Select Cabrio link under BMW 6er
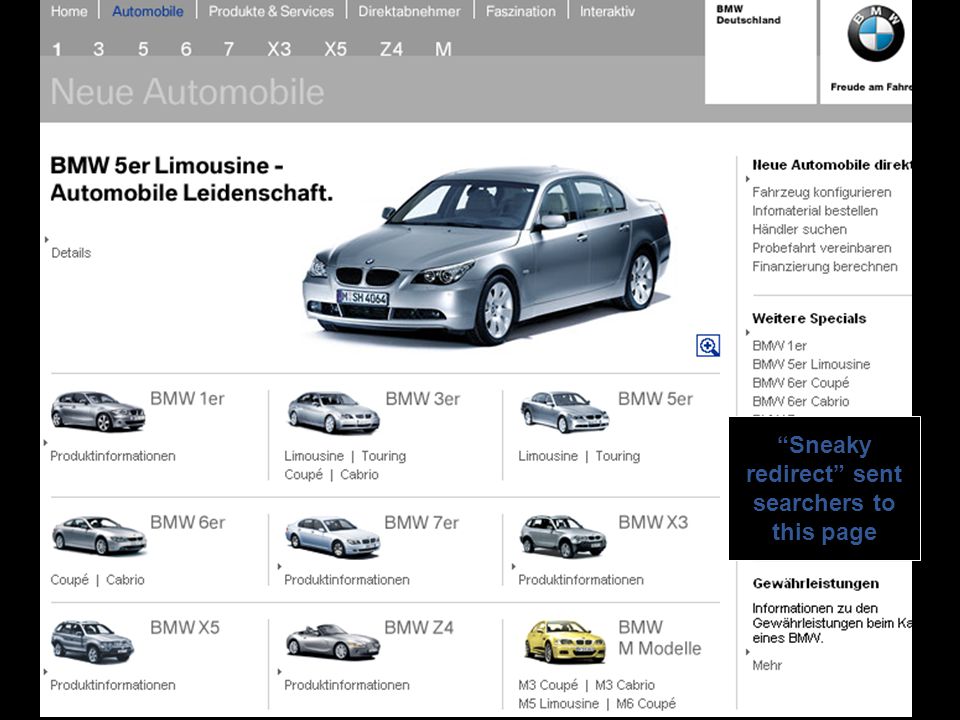Viewport: 960px width, 720px height. click(125, 580)
